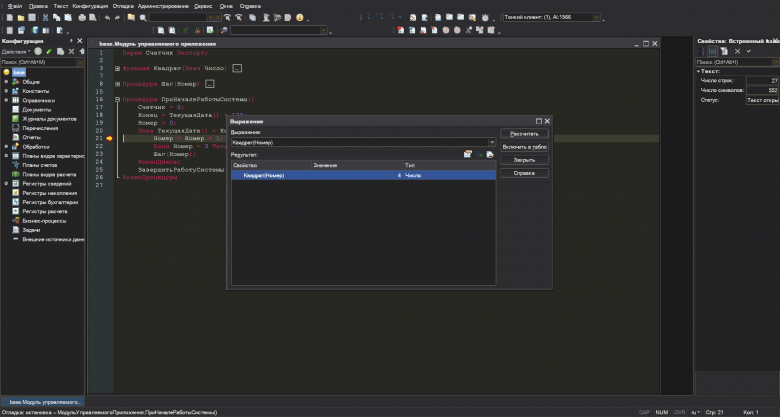The width and height of the screenshot is (780, 417).
Task: Click the Выражение input field
Action: click(x=359, y=142)
